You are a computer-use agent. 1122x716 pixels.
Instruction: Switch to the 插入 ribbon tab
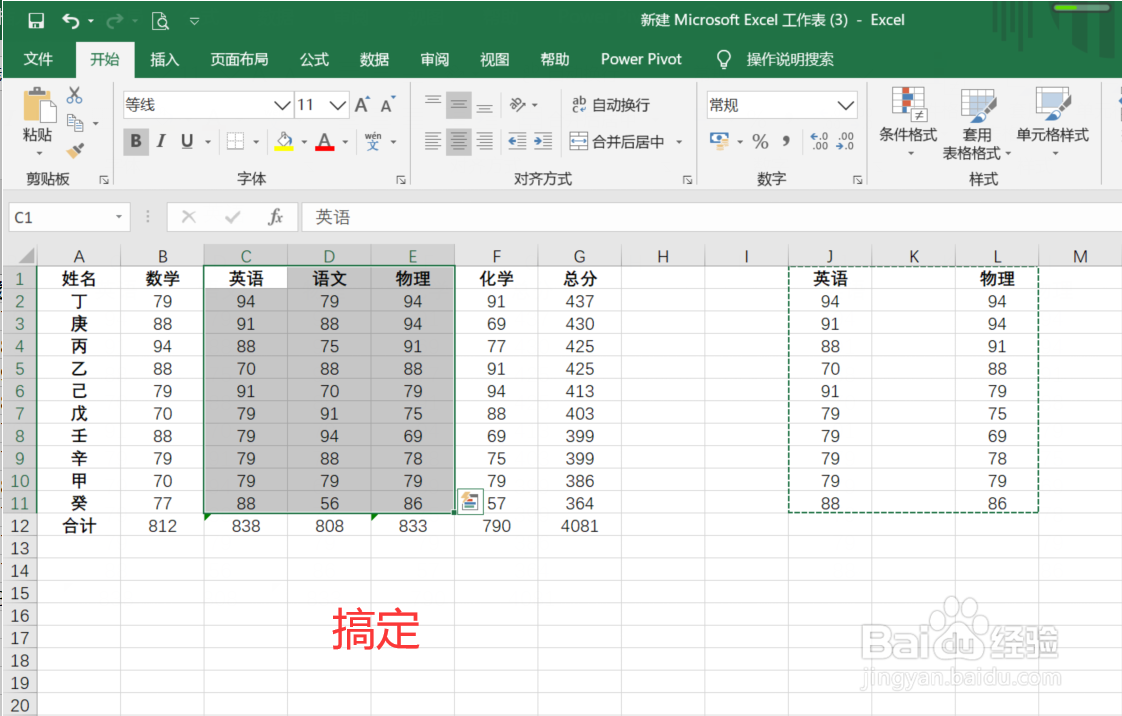(164, 59)
